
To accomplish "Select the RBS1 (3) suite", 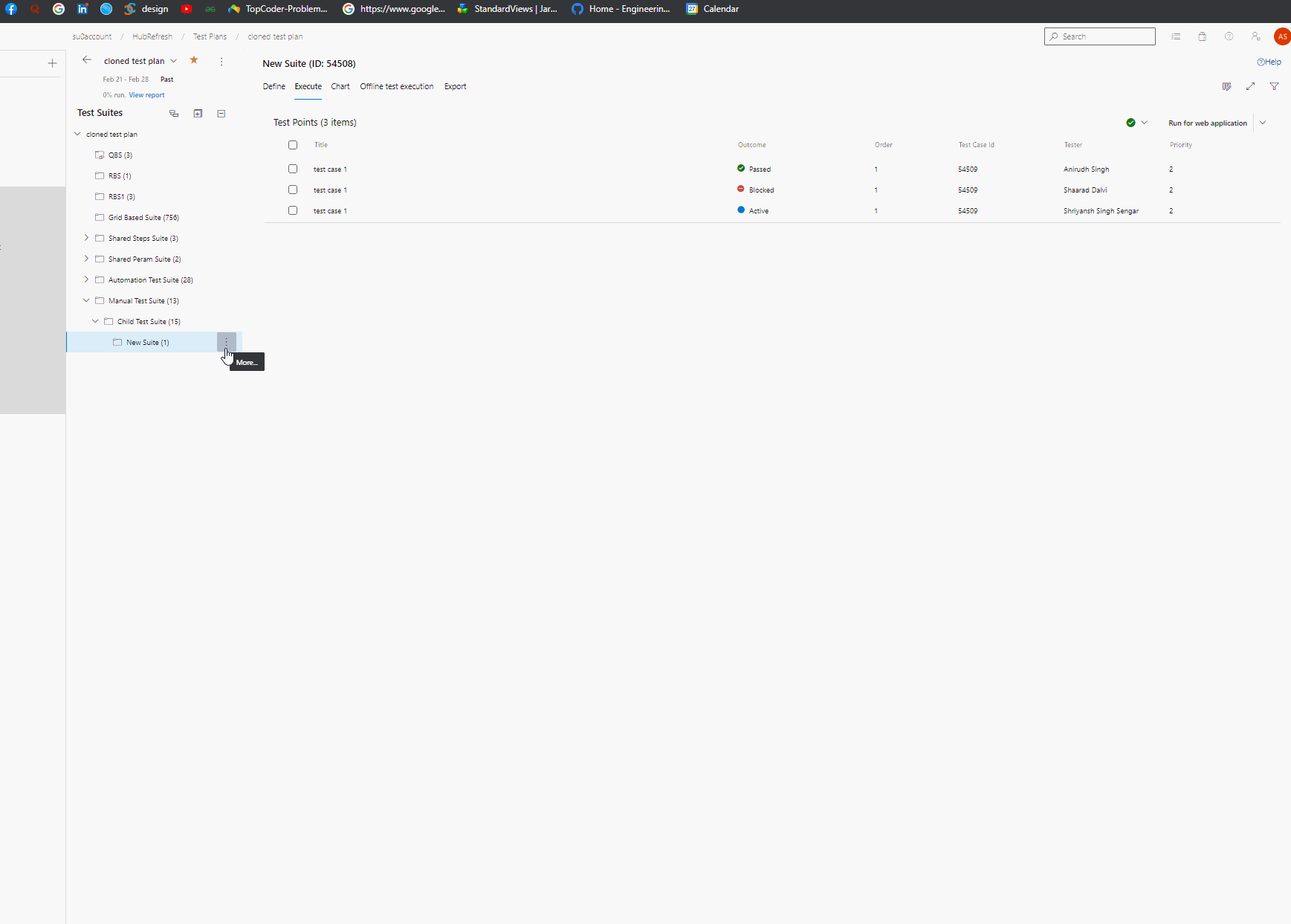I will tap(122, 197).
